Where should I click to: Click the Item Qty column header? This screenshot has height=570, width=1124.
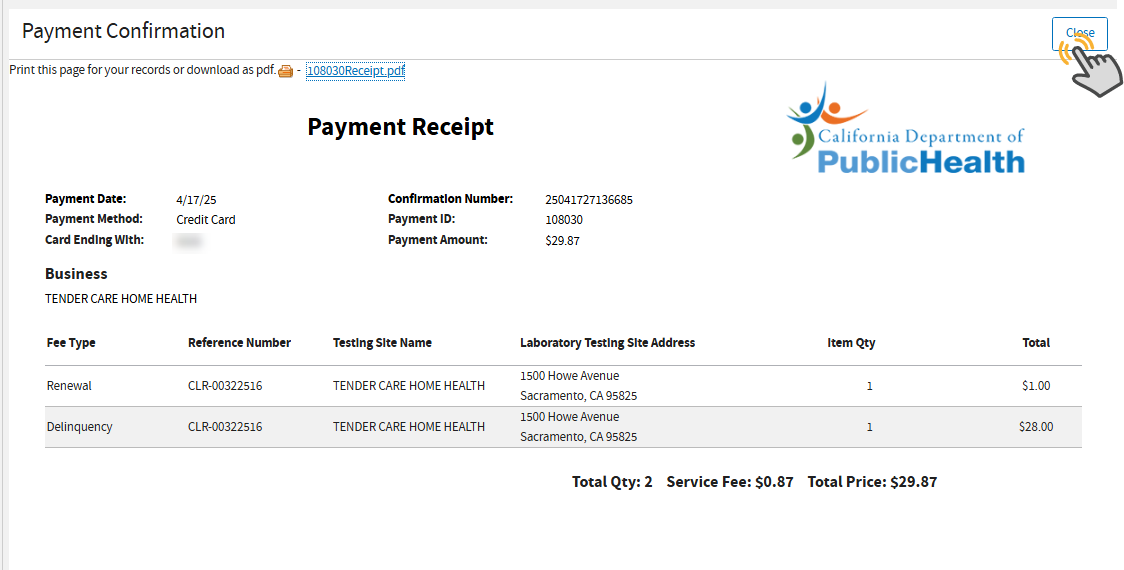pos(851,343)
